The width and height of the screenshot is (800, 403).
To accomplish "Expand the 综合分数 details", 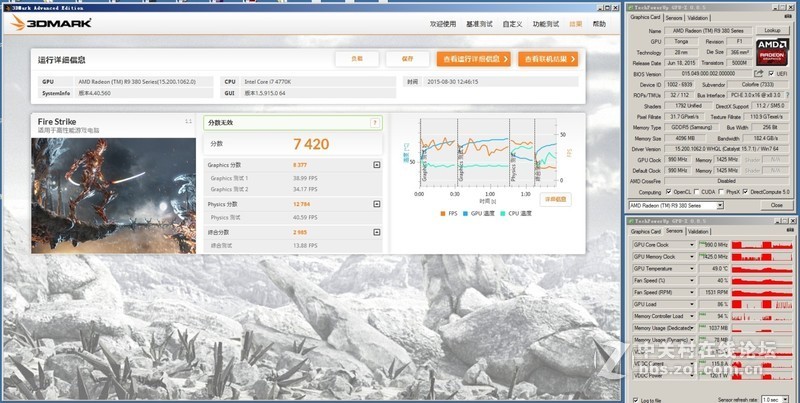I will pyautogui.click(x=377, y=232).
